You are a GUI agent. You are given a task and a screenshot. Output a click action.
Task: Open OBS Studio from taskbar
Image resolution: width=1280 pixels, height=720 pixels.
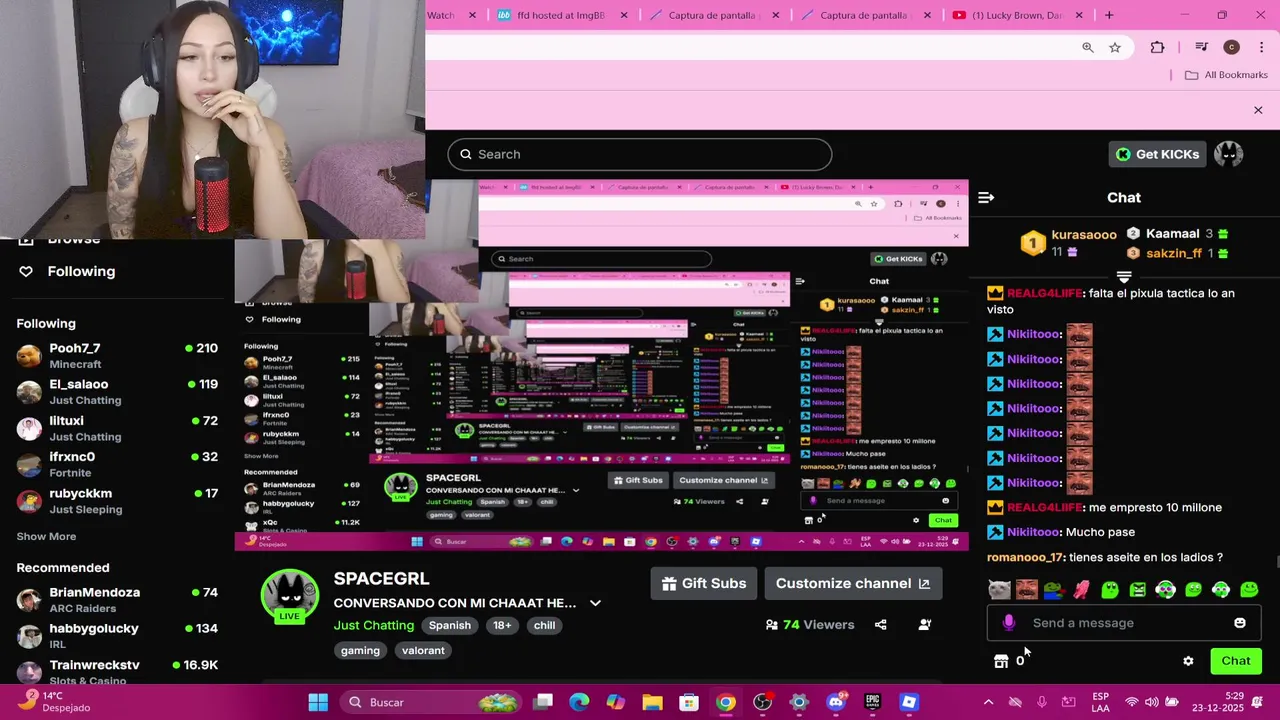click(762, 702)
